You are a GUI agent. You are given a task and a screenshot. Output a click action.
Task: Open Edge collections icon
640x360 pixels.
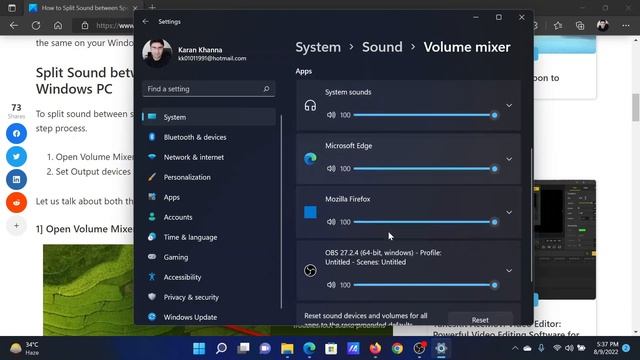click(580, 26)
